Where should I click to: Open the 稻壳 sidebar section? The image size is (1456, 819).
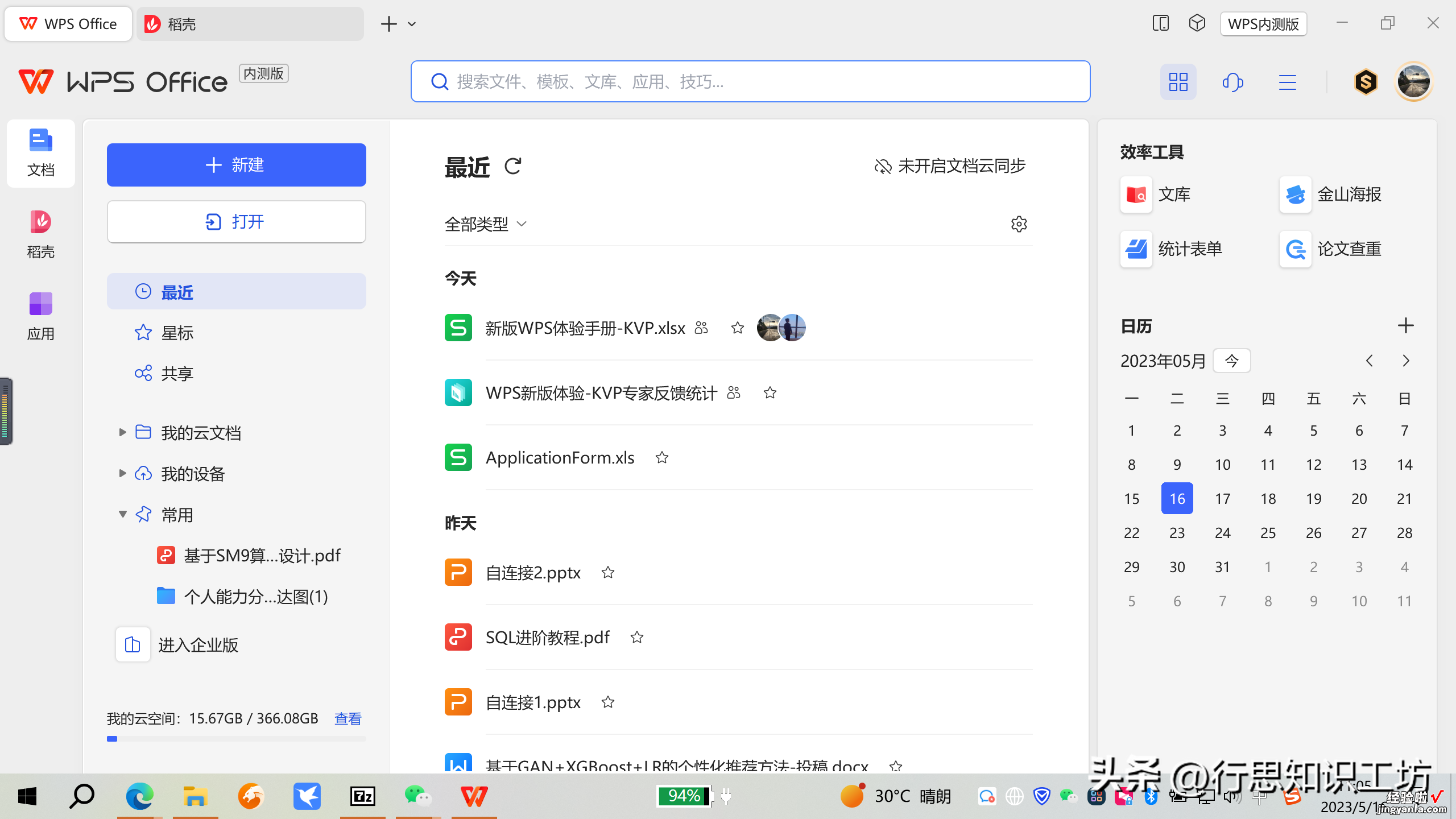click(41, 235)
